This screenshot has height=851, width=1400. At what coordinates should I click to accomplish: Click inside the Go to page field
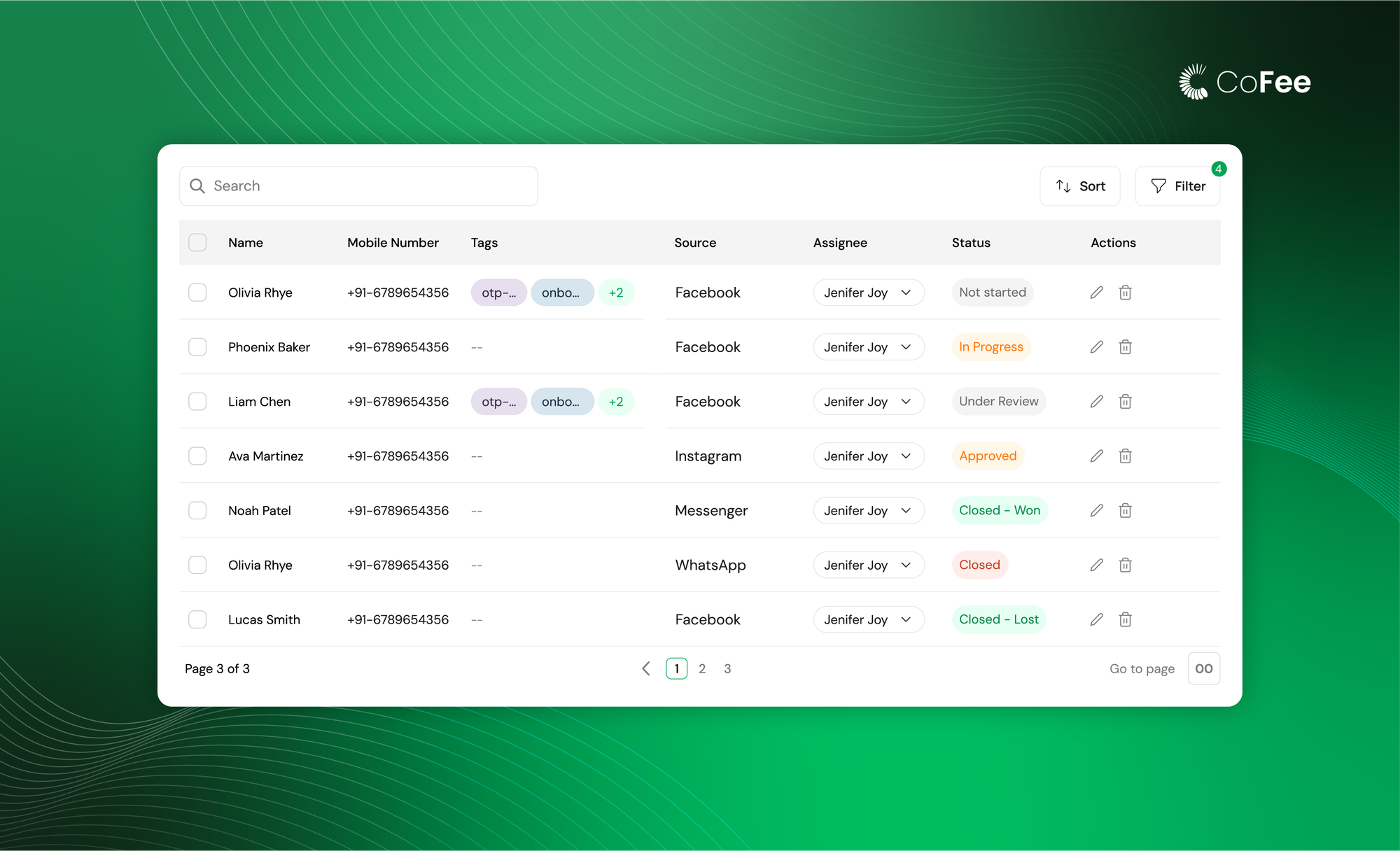click(x=1203, y=668)
